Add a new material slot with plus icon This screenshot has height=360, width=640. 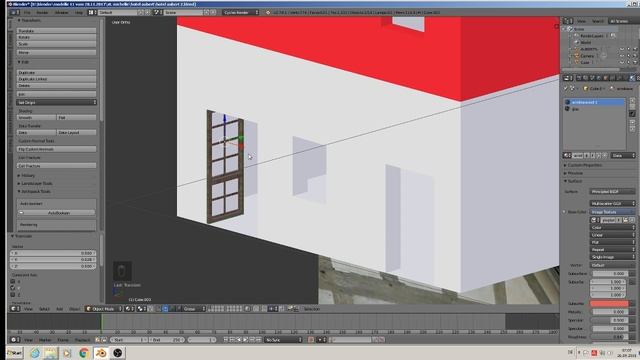coord(632,100)
